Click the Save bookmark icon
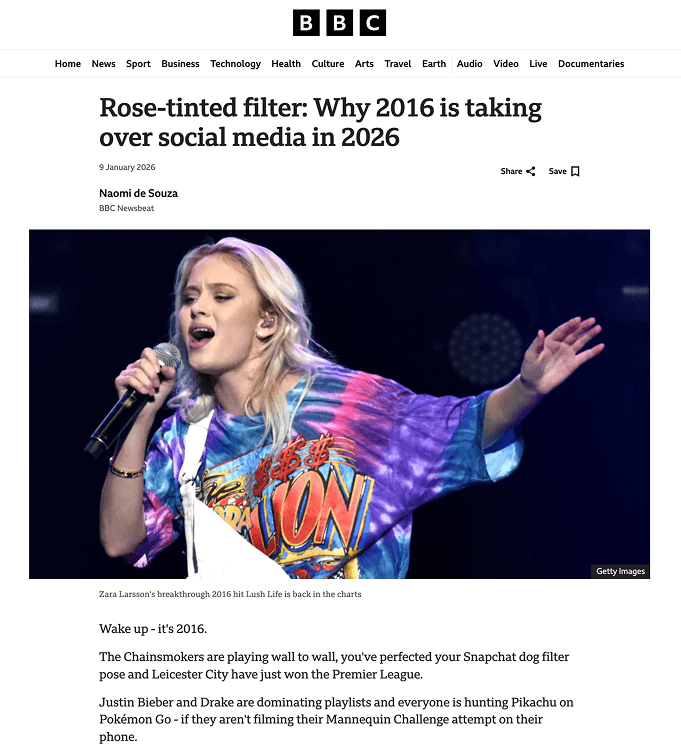The image size is (681, 751). point(575,171)
